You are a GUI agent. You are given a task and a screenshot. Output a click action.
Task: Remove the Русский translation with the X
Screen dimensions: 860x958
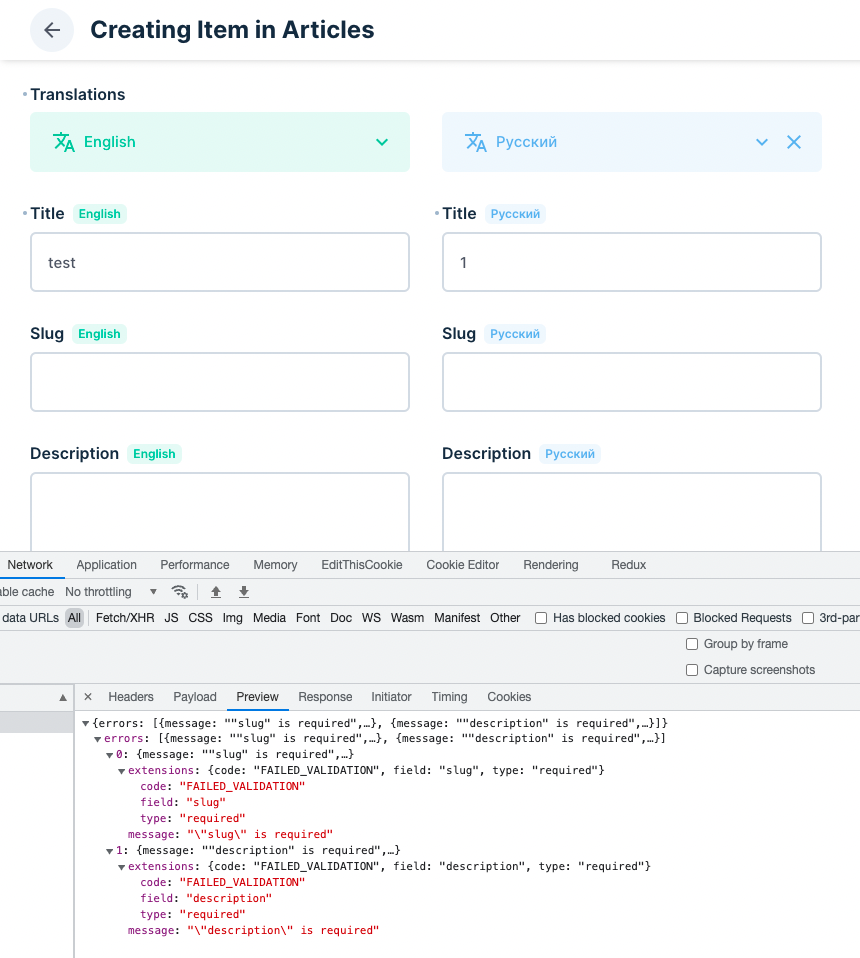click(x=794, y=142)
